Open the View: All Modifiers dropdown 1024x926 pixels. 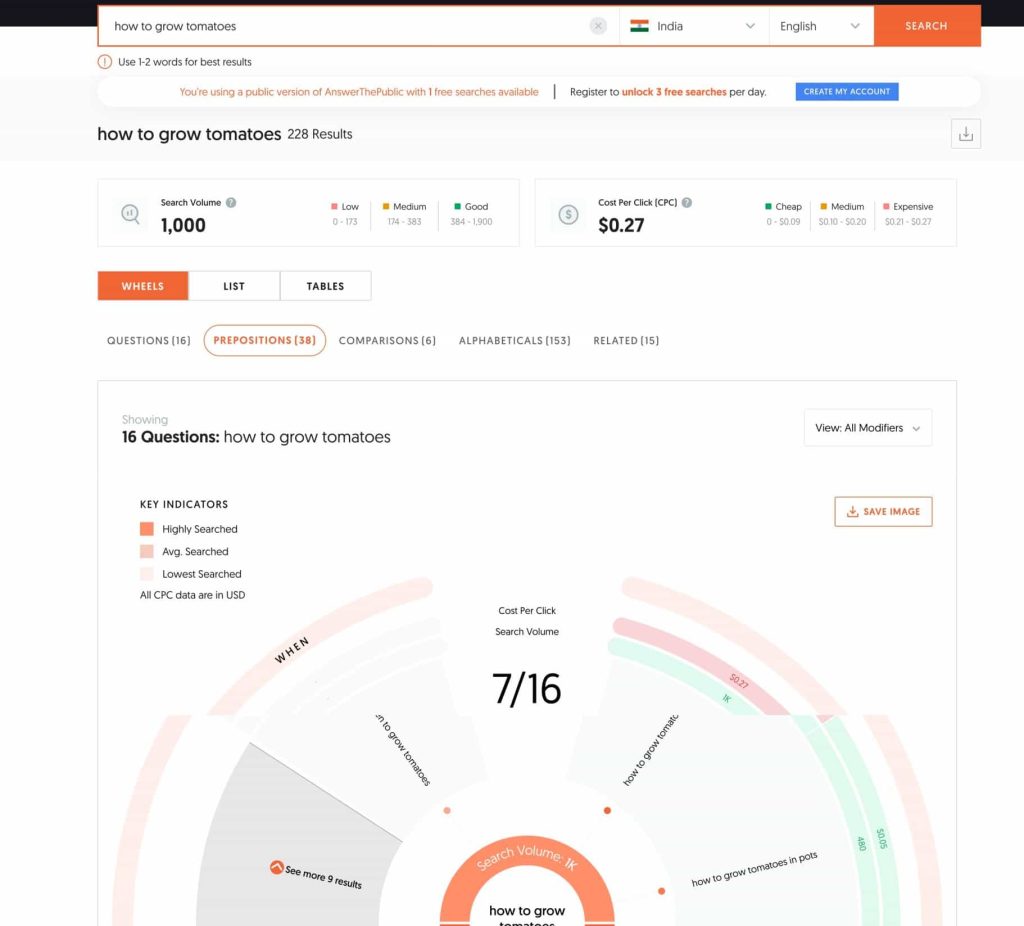(x=868, y=428)
